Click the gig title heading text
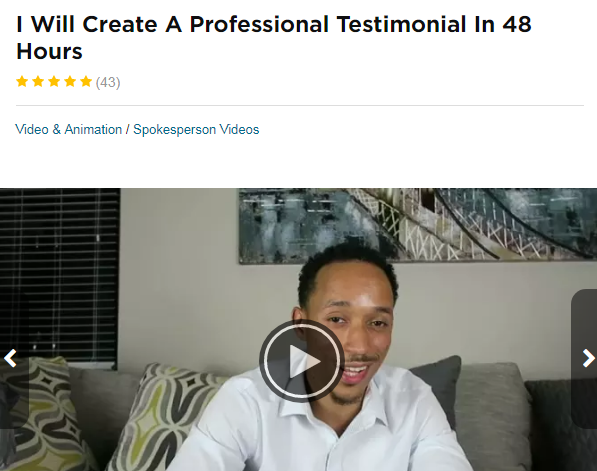 coord(273,38)
